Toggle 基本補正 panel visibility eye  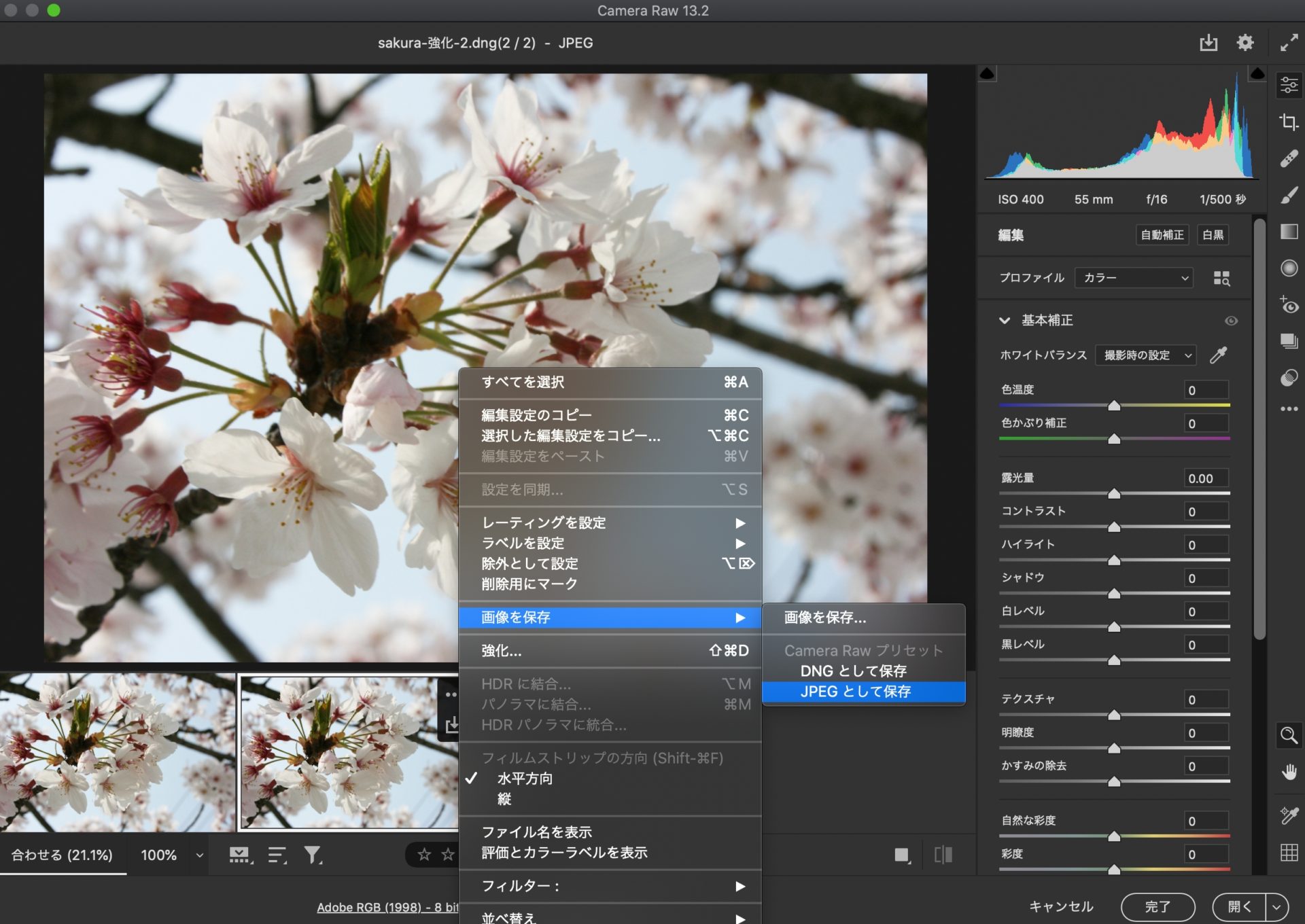[1231, 321]
